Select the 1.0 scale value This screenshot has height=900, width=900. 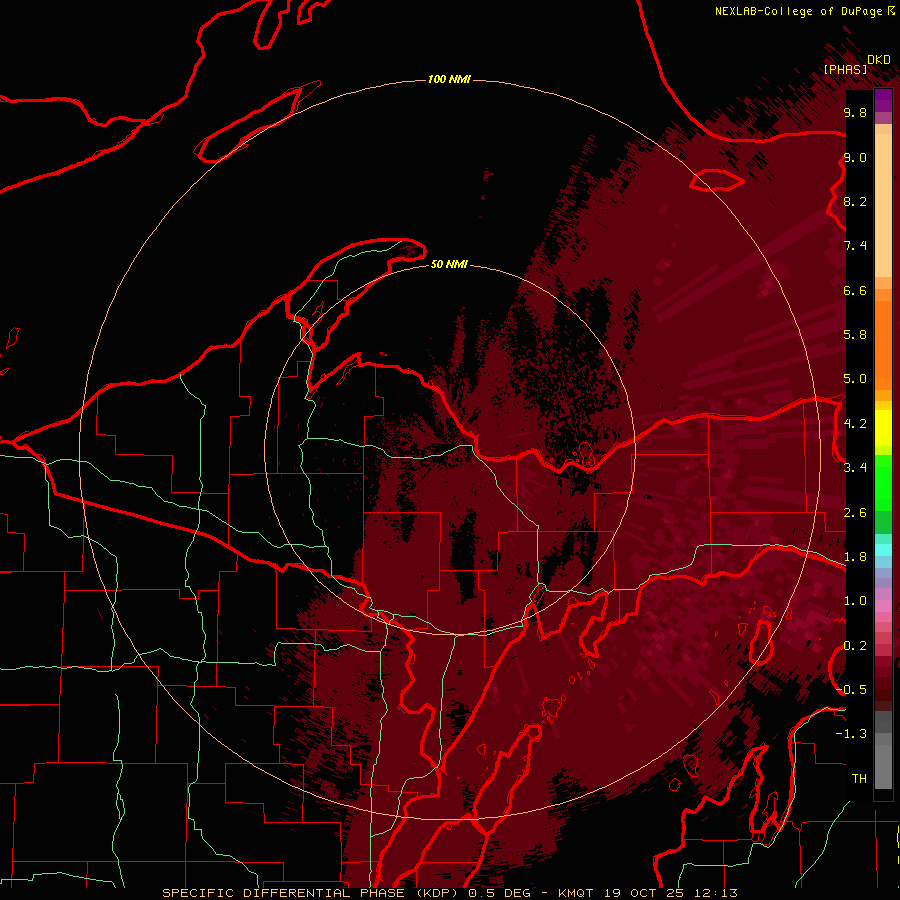pos(855,601)
